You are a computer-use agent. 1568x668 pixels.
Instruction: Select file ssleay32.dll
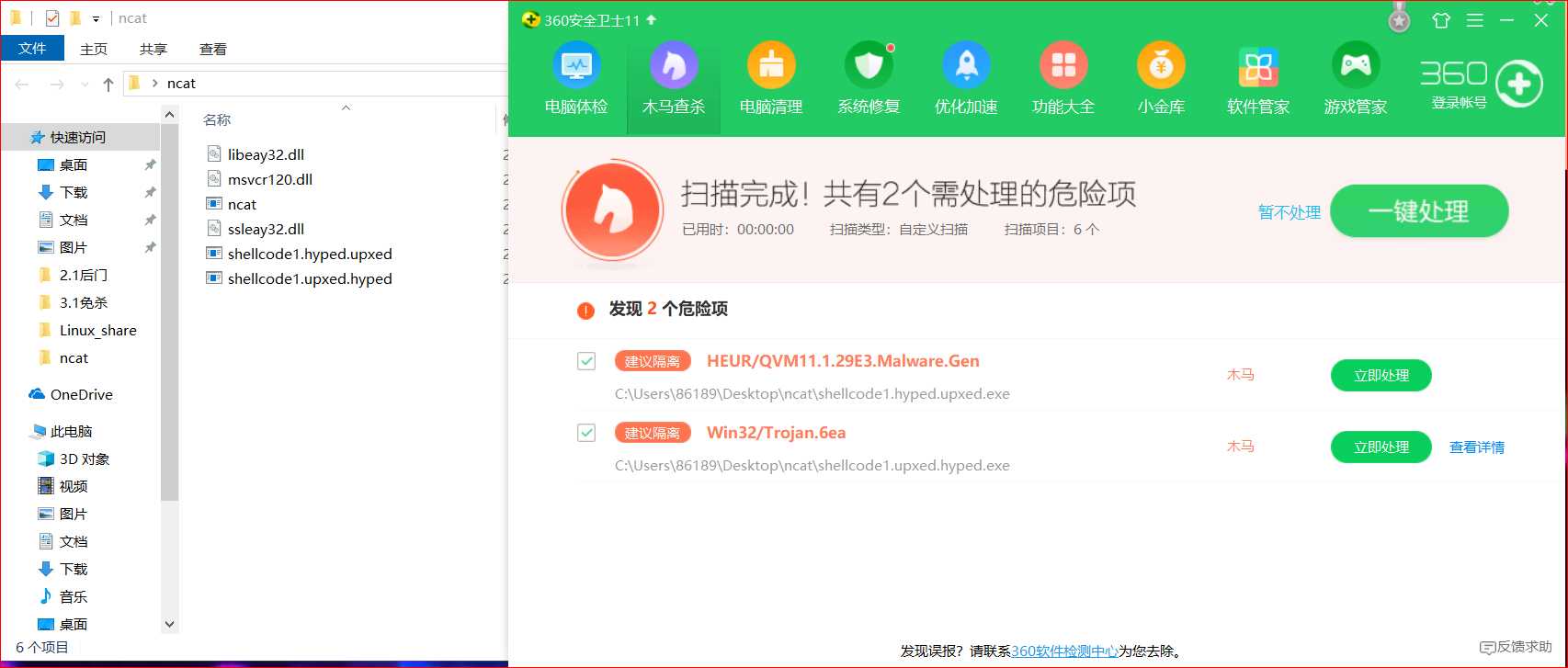point(266,229)
